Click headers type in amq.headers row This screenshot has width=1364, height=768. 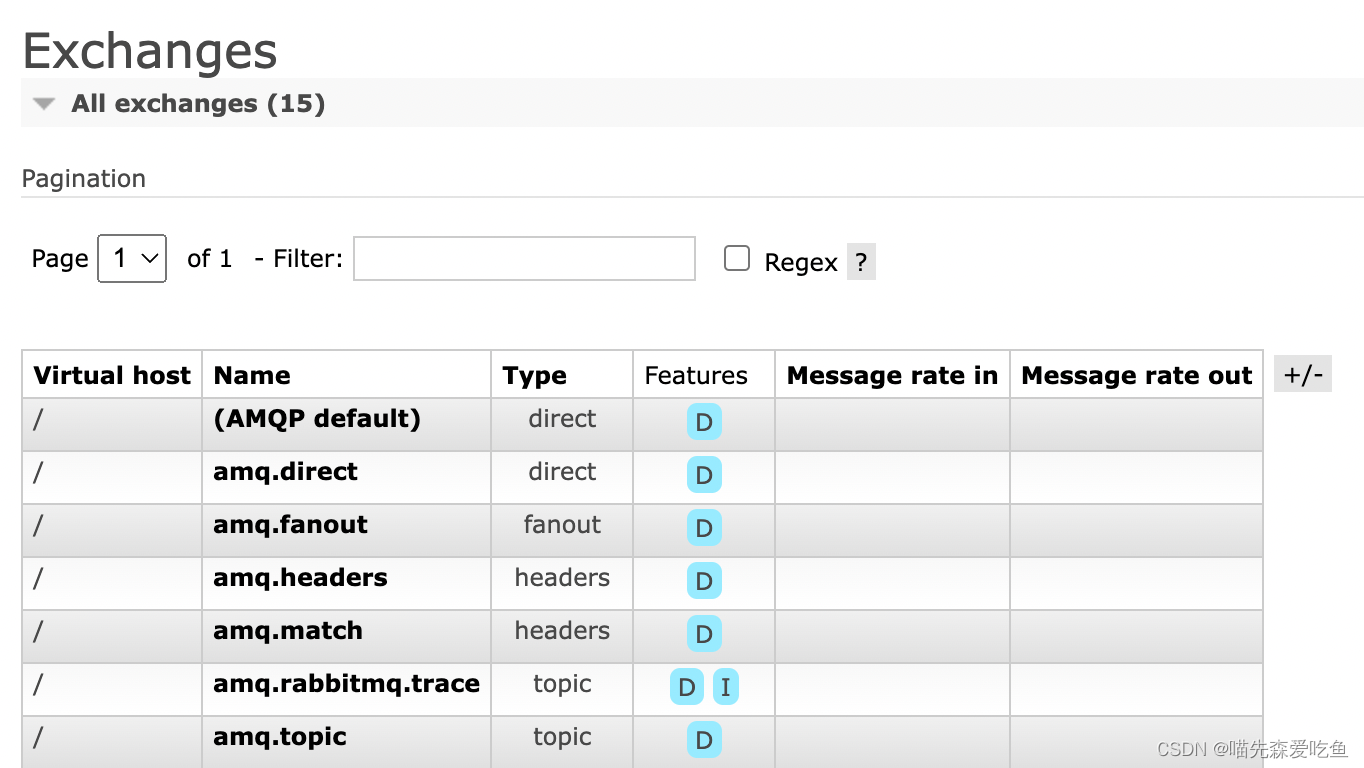(562, 578)
